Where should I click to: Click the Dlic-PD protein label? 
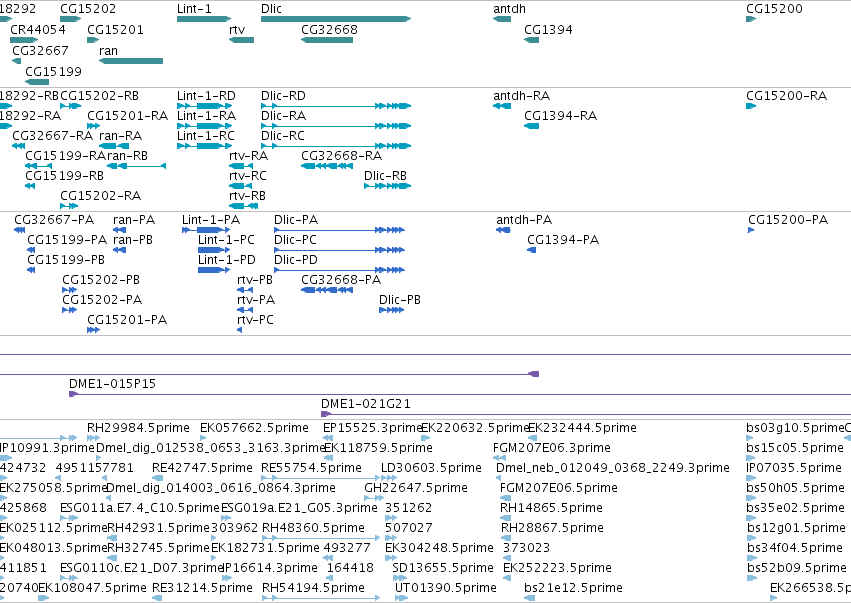(296, 260)
